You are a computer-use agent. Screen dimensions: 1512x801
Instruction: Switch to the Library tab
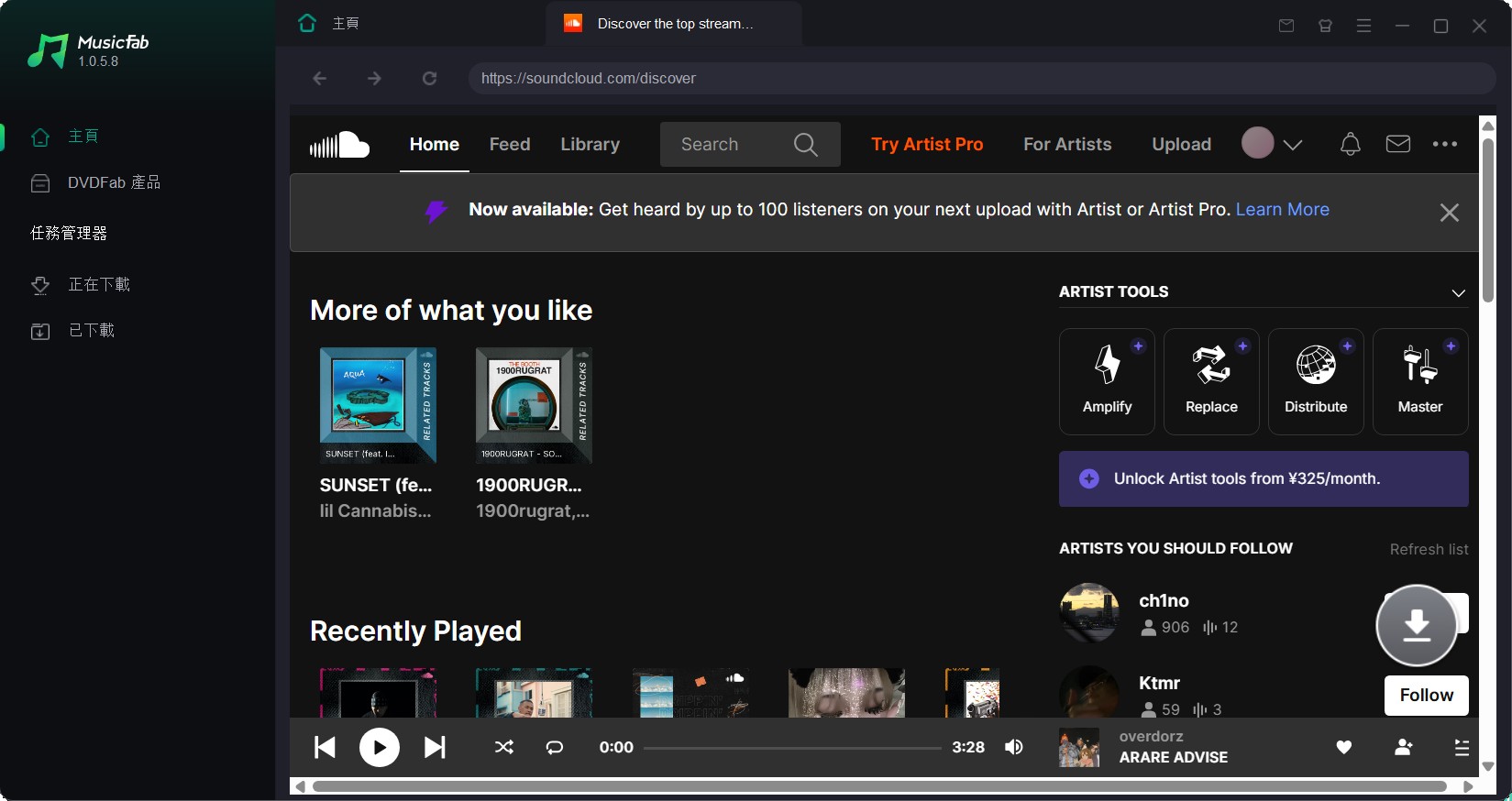590,144
